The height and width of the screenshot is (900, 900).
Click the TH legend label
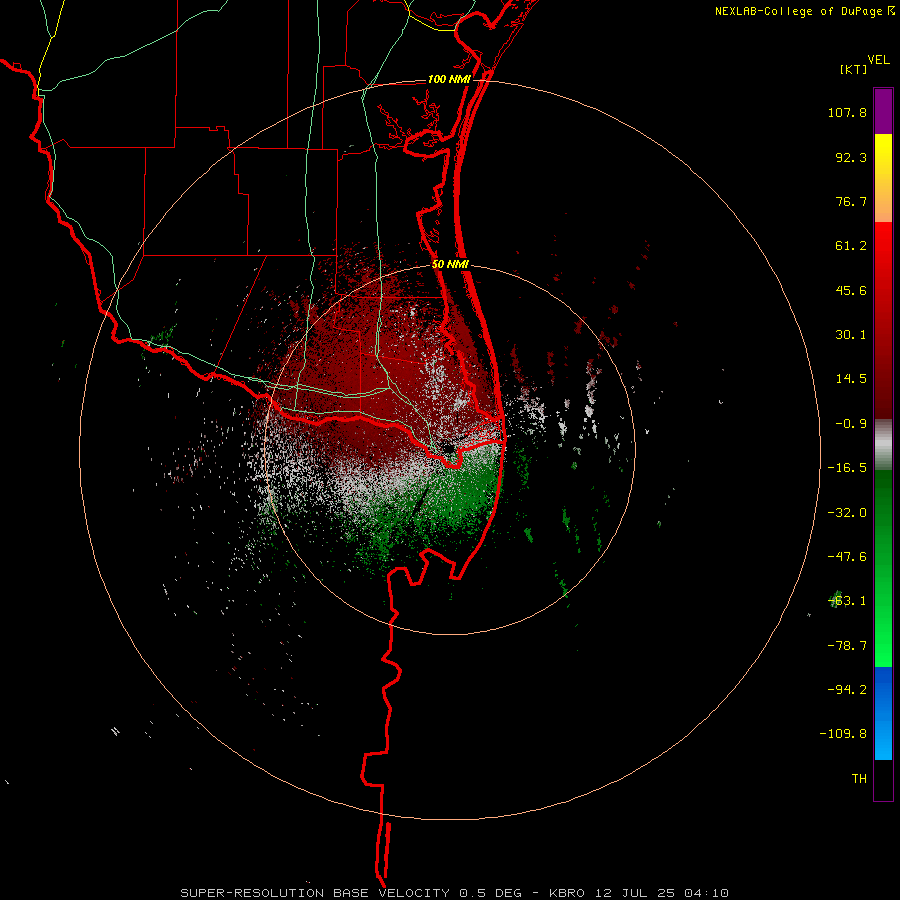859,779
